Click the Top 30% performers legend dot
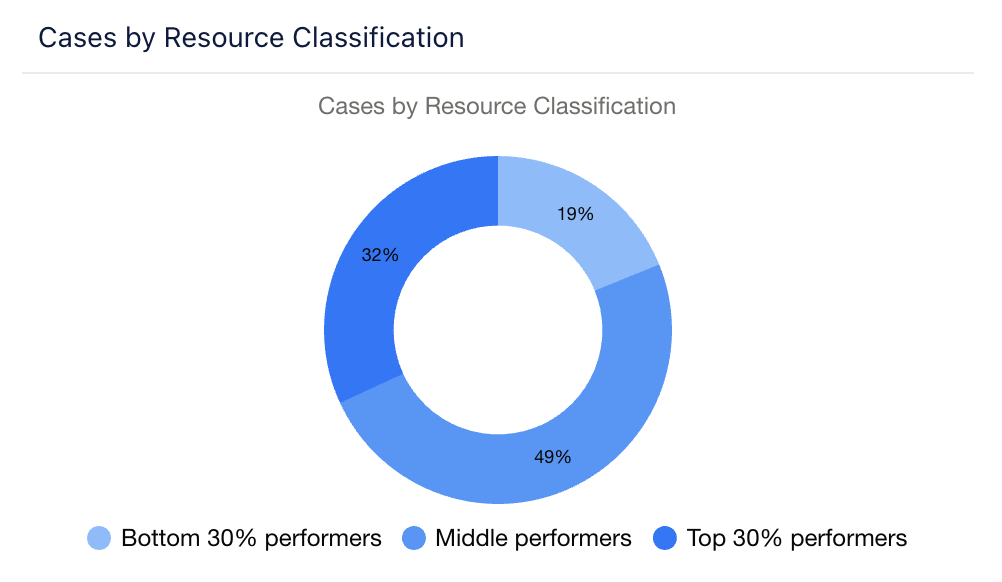The height and width of the screenshot is (582, 1002). click(664, 538)
